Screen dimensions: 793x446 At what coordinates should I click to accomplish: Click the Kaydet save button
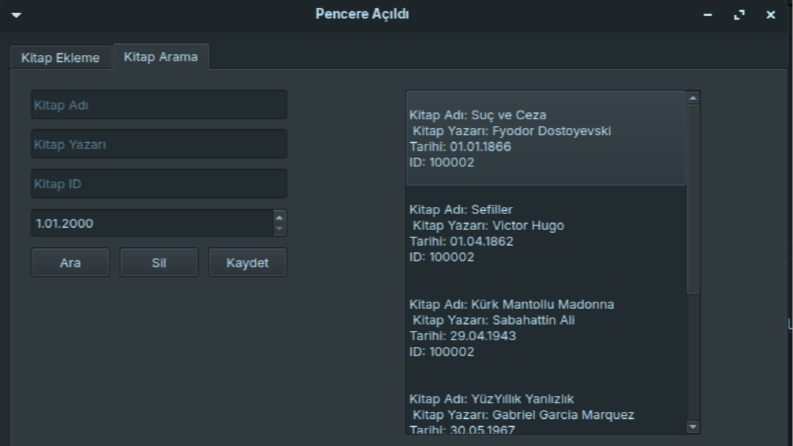(x=247, y=262)
